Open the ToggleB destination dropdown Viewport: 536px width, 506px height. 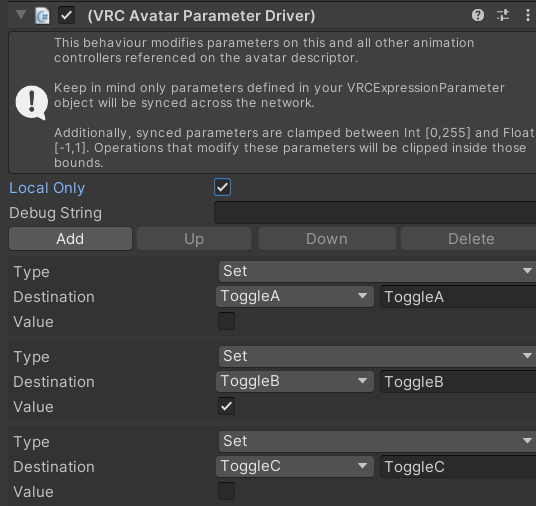pyautogui.click(x=295, y=382)
